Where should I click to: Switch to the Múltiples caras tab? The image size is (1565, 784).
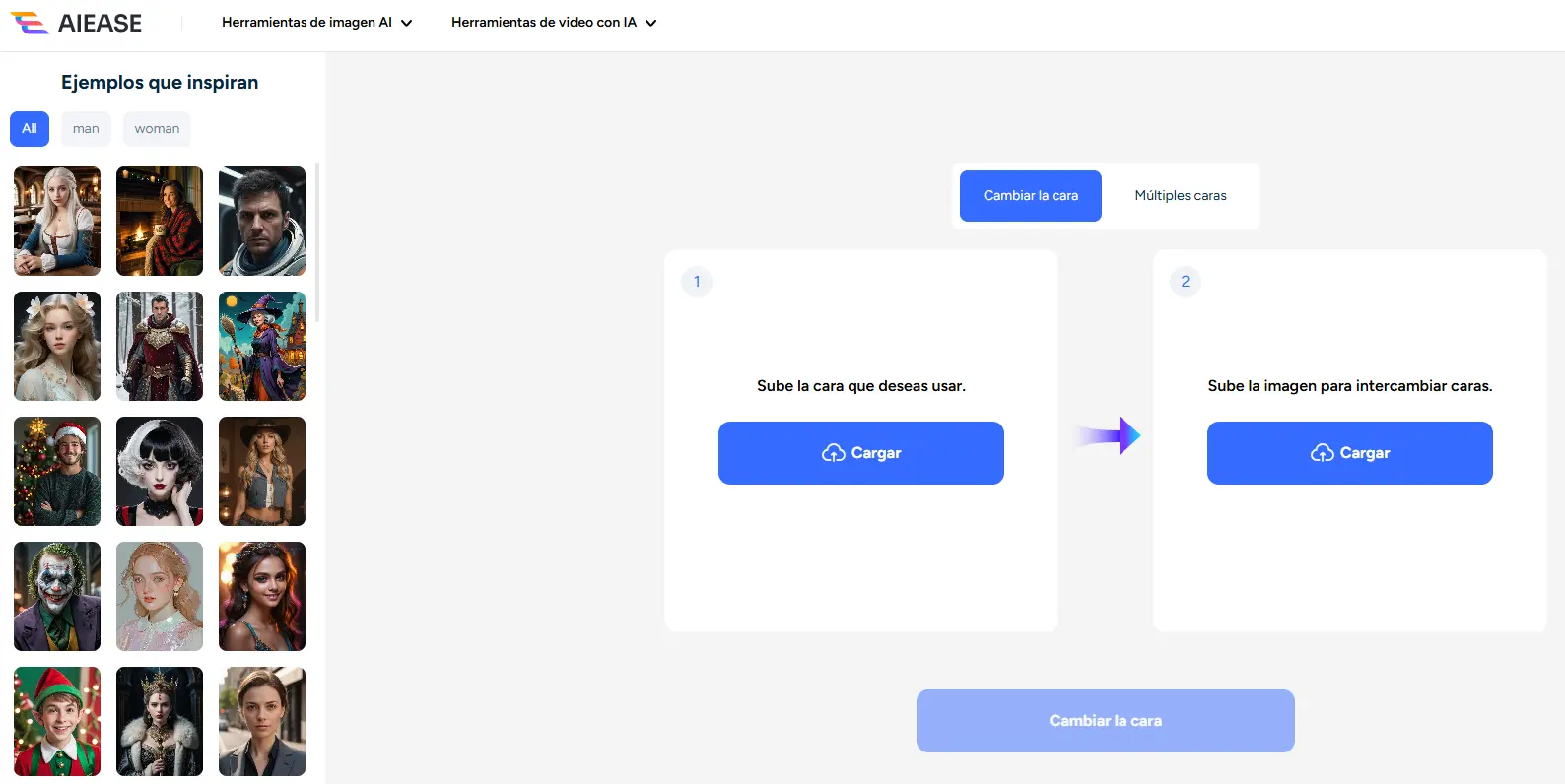pyautogui.click(x=1180, y=195)
